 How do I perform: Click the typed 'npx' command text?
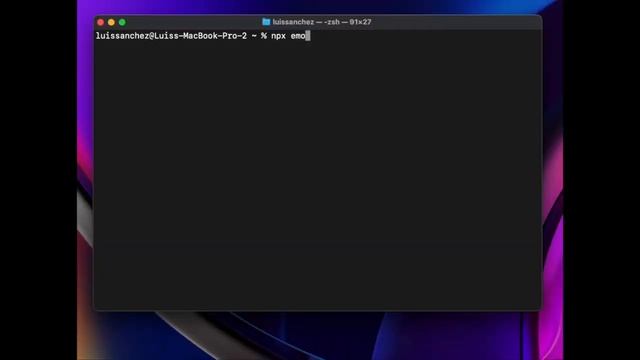pos(278,36)
